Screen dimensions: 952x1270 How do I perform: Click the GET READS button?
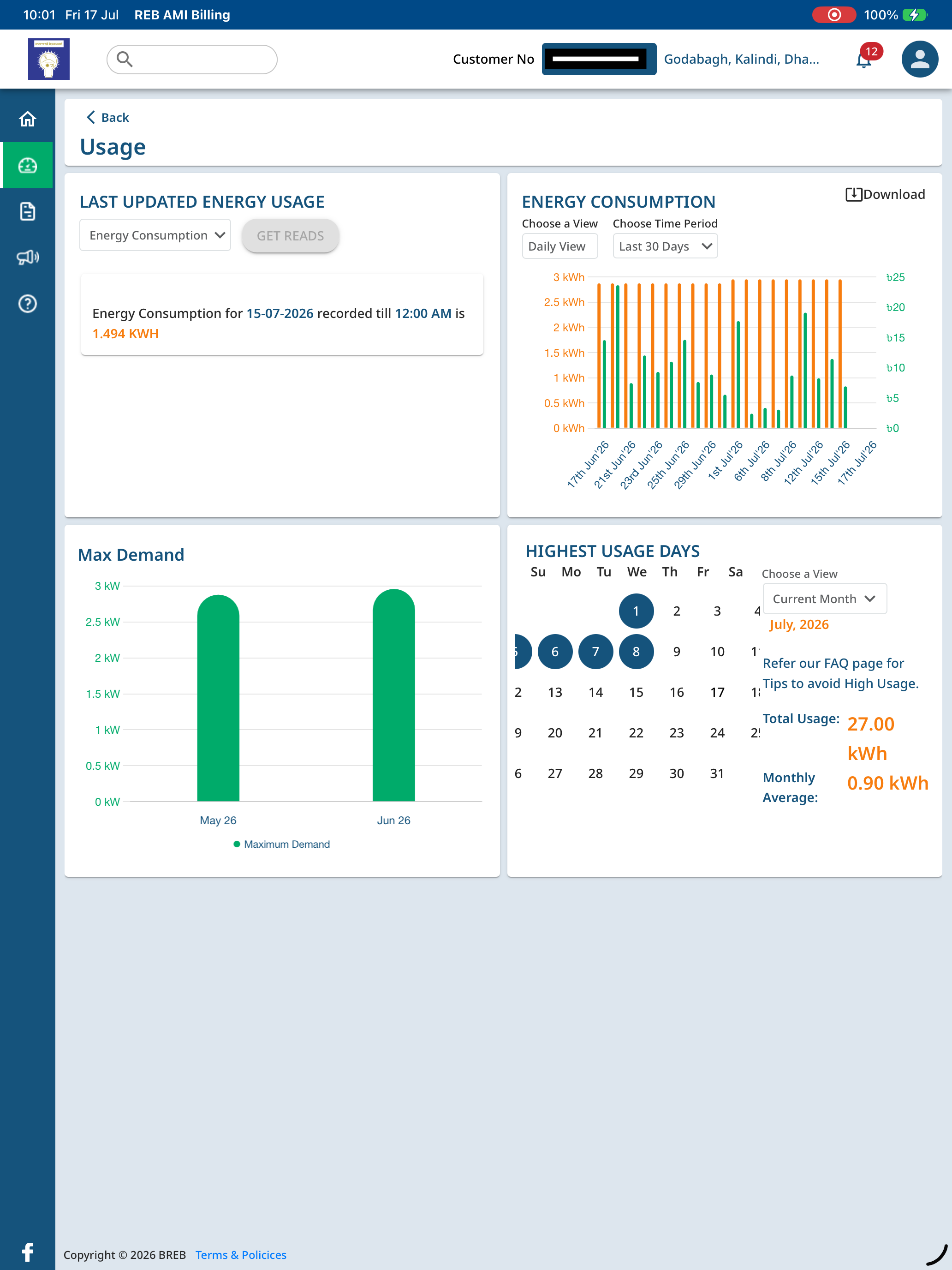pyautogui.click(x=291, y=235)
